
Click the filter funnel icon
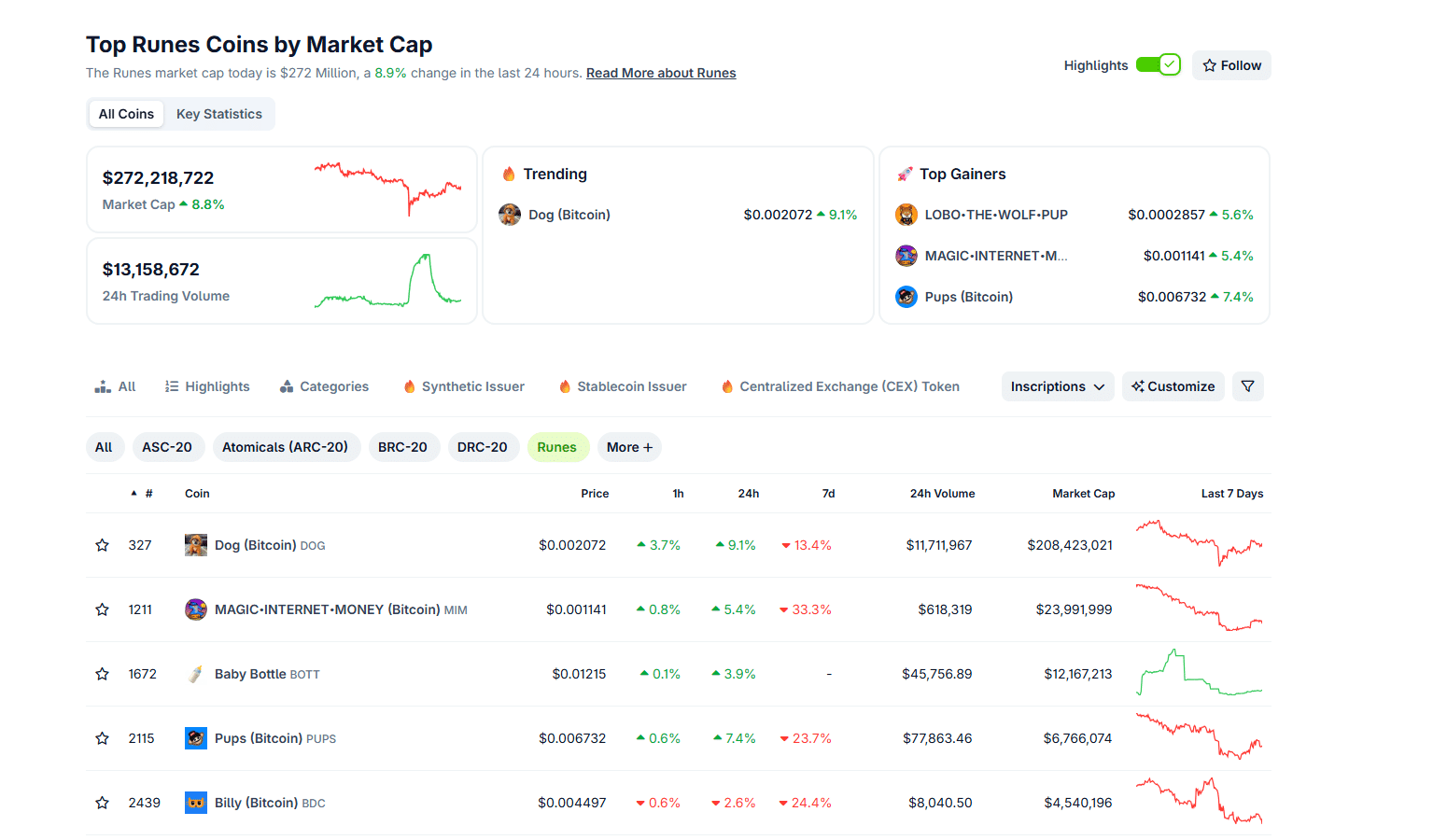(x=1248, y=385)
